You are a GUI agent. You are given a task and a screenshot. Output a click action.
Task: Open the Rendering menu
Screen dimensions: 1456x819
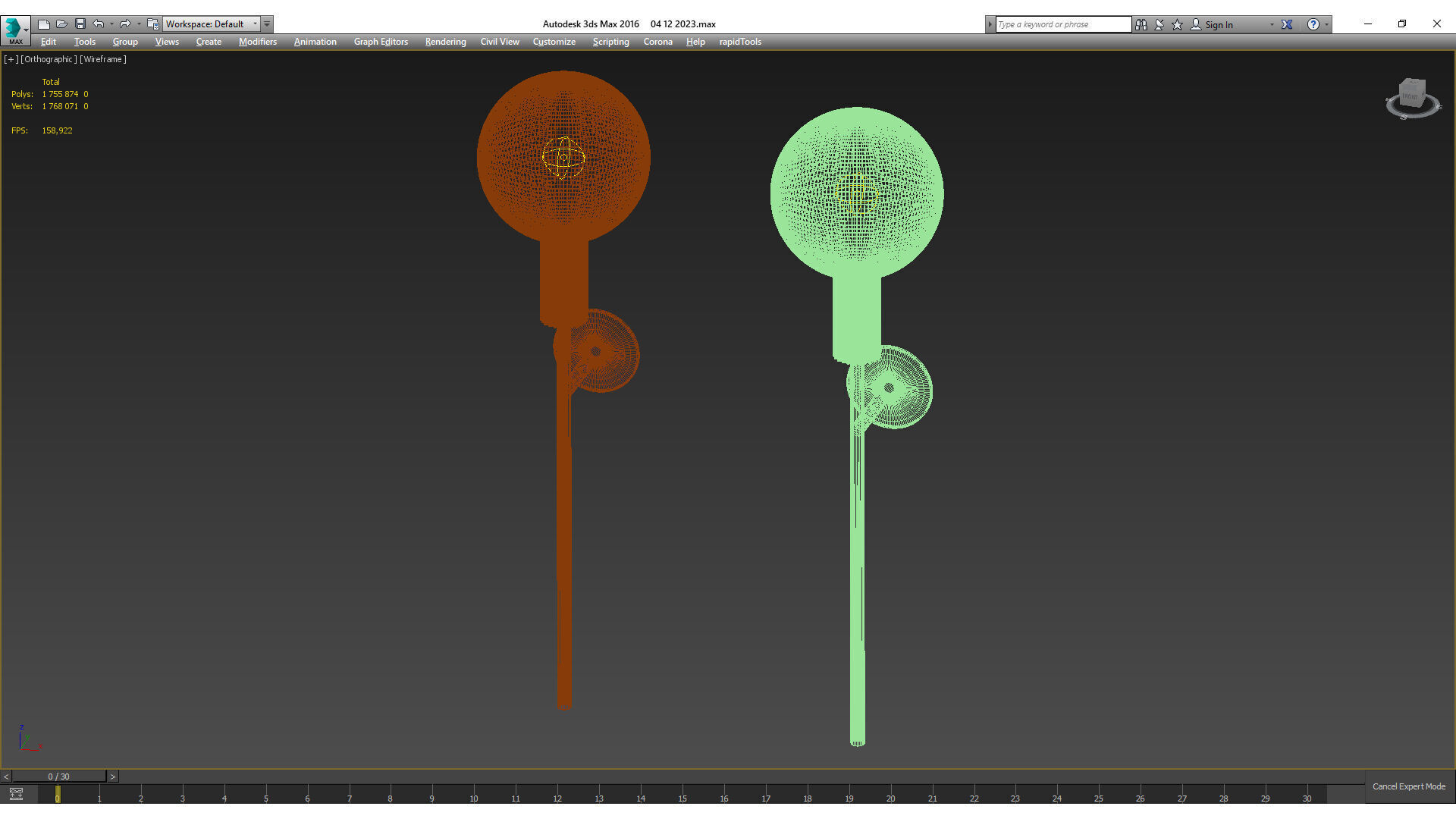point(445,42)
